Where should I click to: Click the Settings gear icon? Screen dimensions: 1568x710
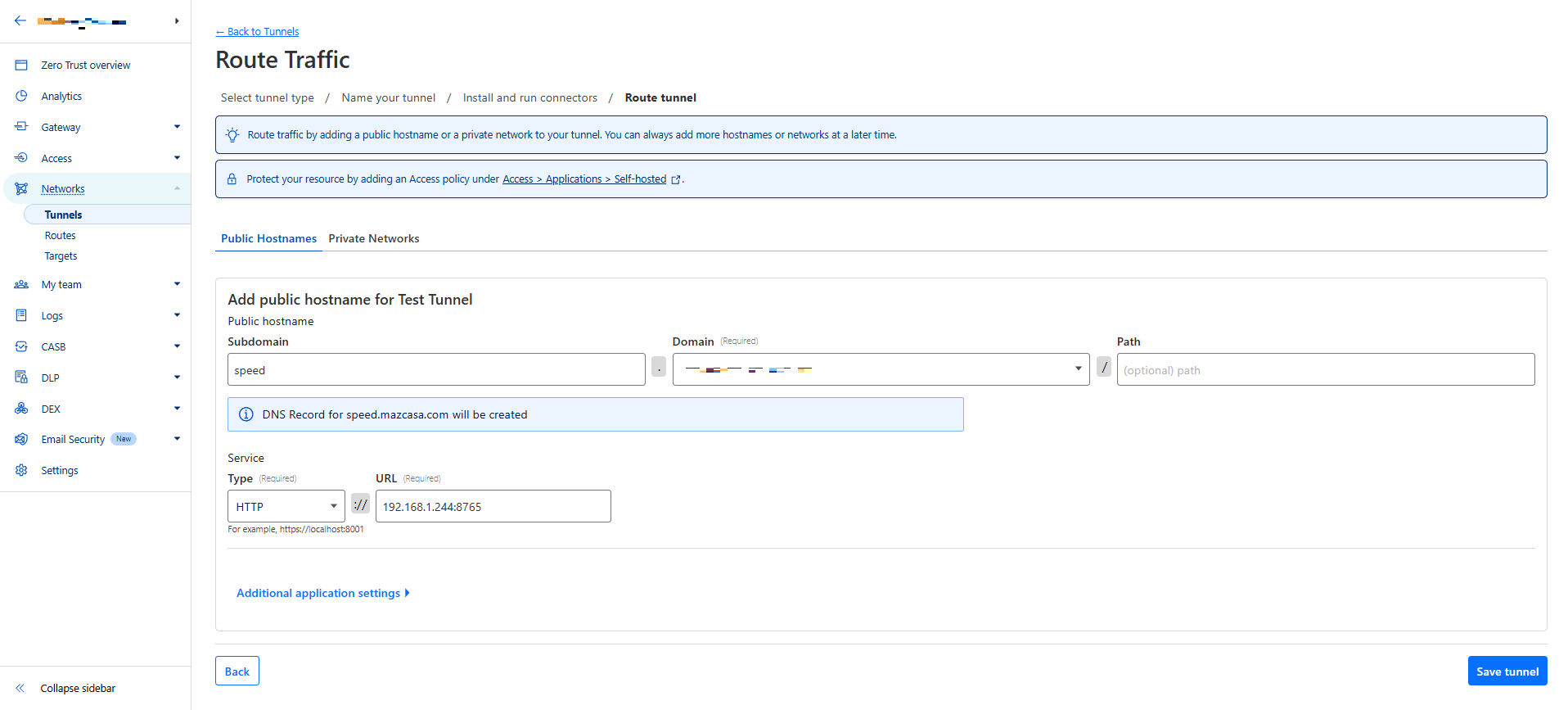(x=21, y=470)
